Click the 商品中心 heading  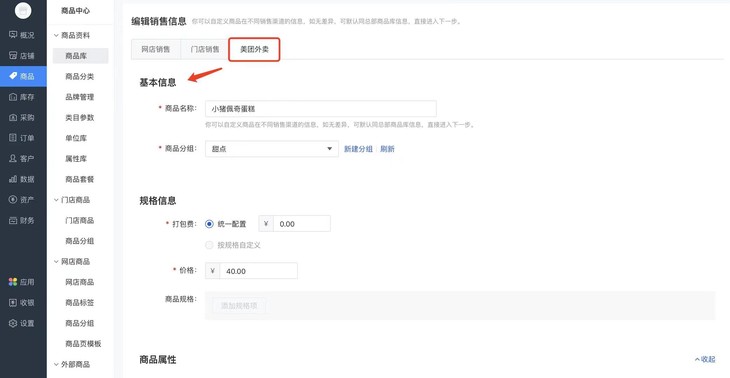[75, 11]
